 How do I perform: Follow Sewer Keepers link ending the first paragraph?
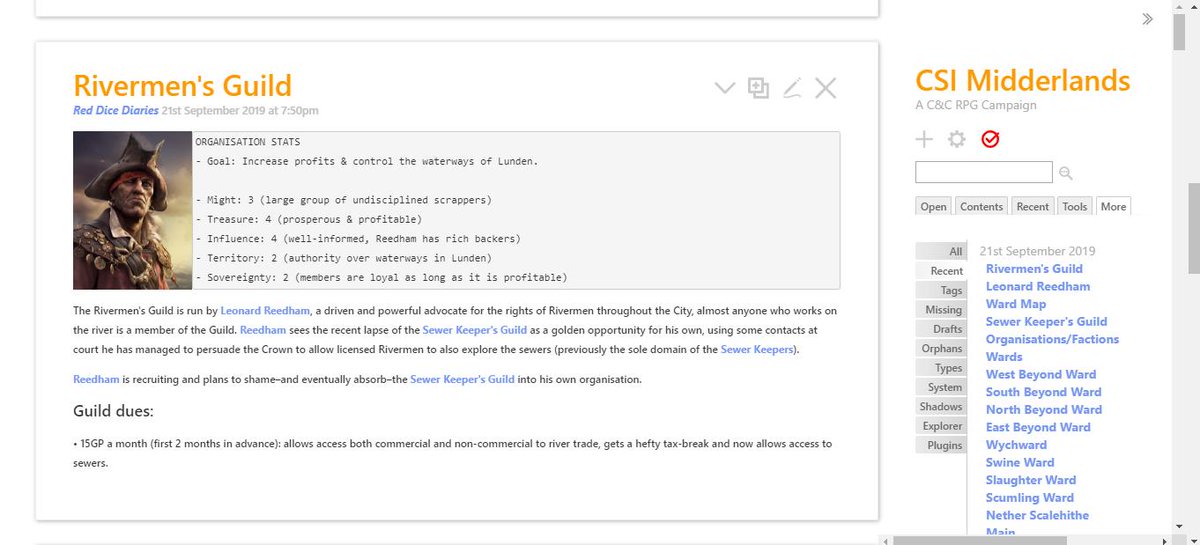tap(756, 349)
